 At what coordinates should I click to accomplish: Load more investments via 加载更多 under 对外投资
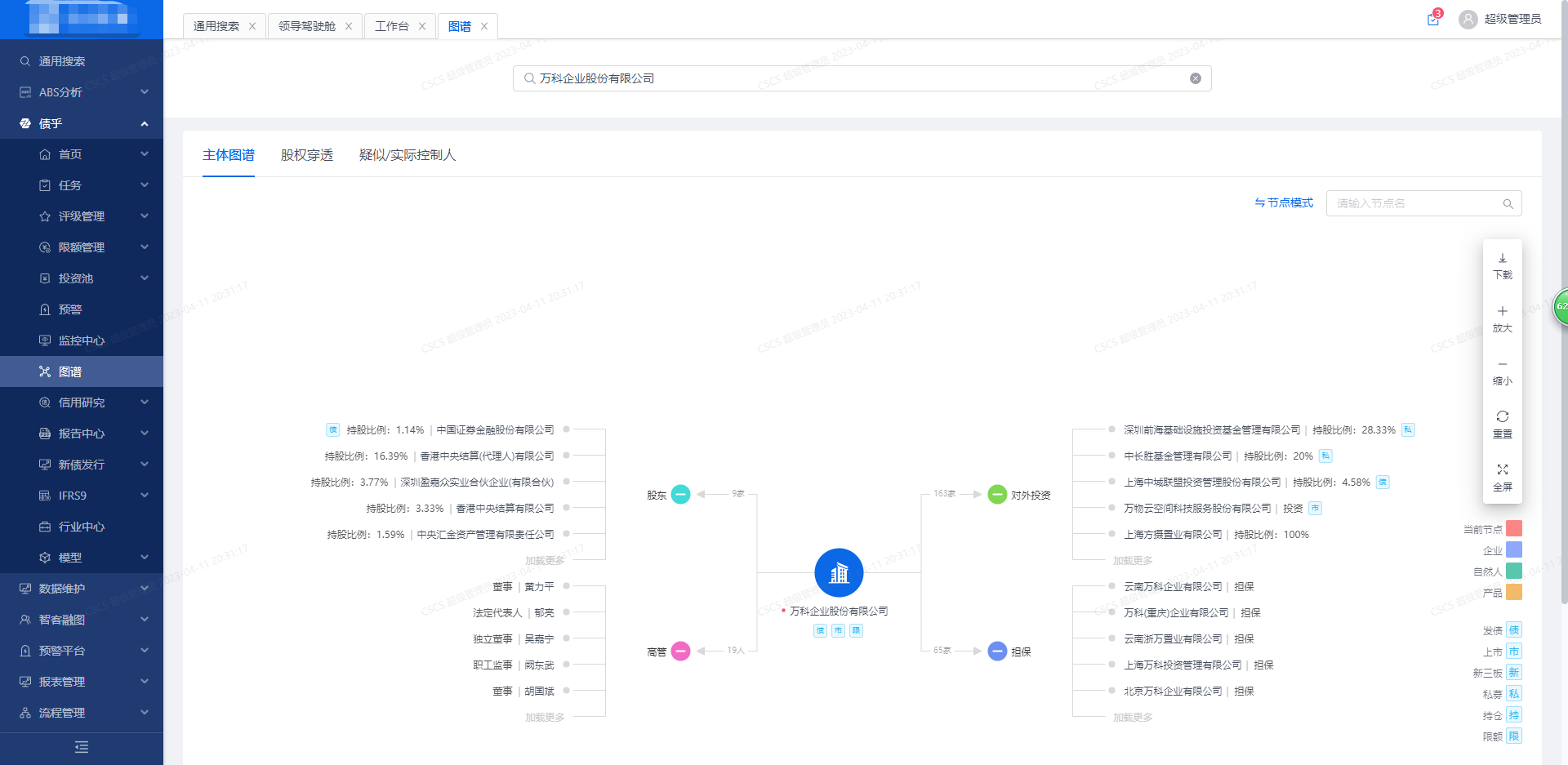tap(1133, 560)
